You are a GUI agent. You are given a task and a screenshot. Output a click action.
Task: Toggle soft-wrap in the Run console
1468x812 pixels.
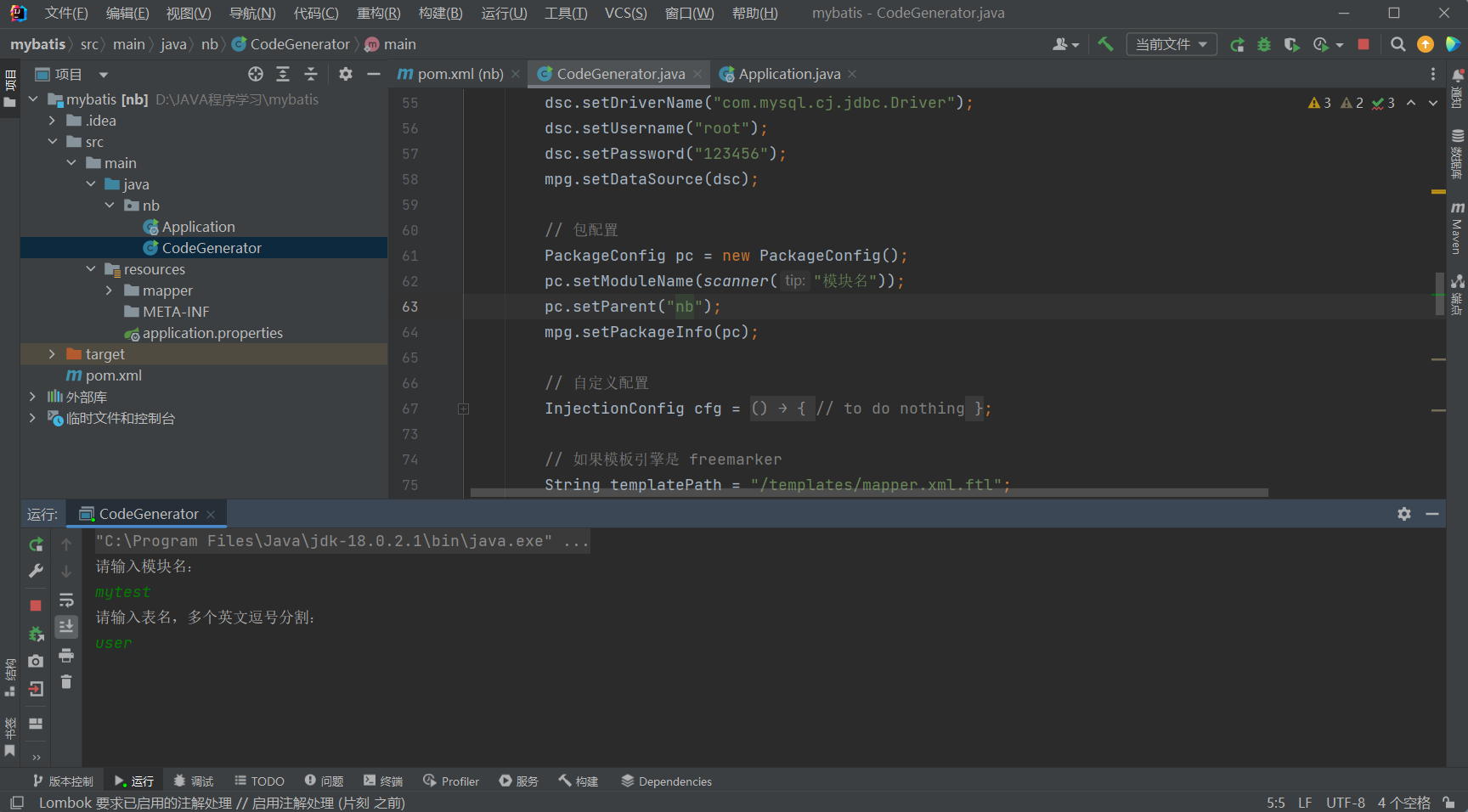tap(66, 601)
